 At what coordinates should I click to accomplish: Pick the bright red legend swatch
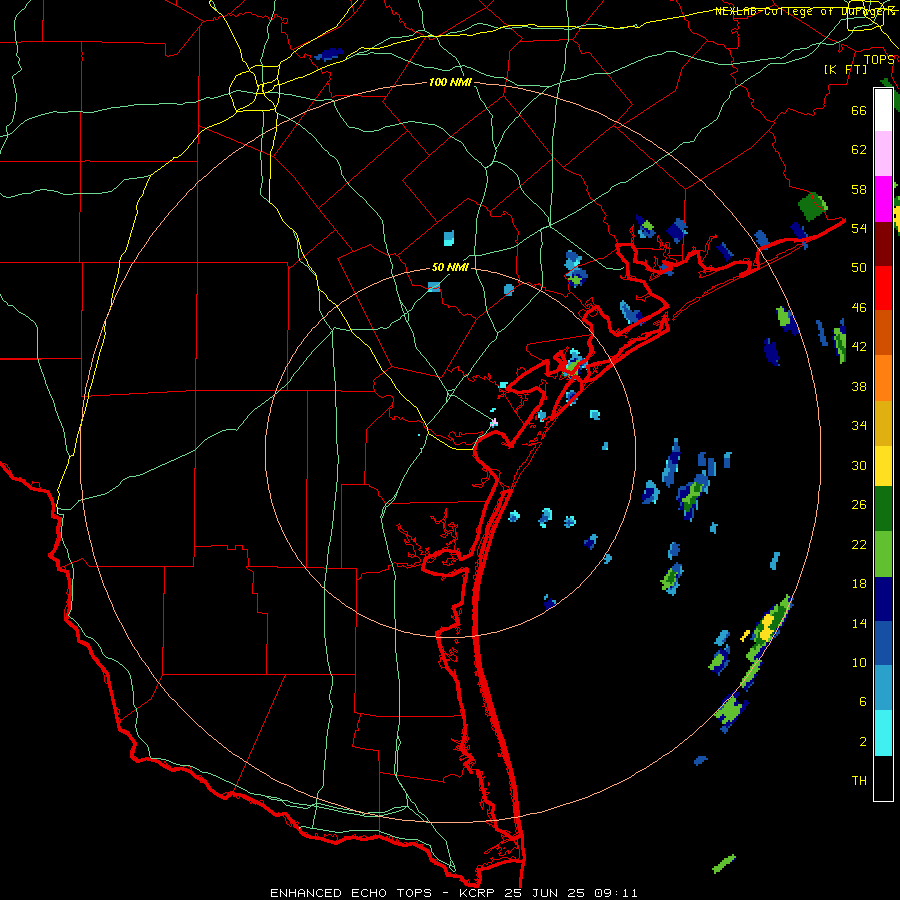tap(883, 288)
